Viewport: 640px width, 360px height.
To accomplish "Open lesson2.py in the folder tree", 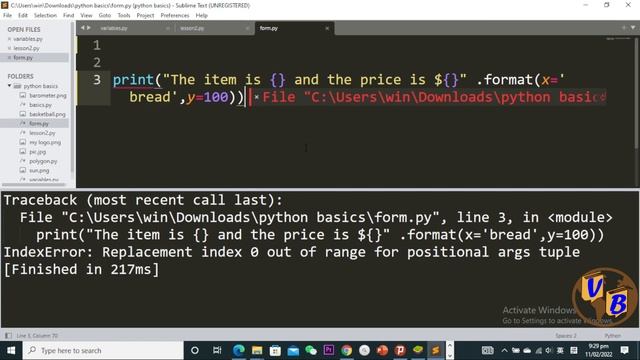I will 42,133.
